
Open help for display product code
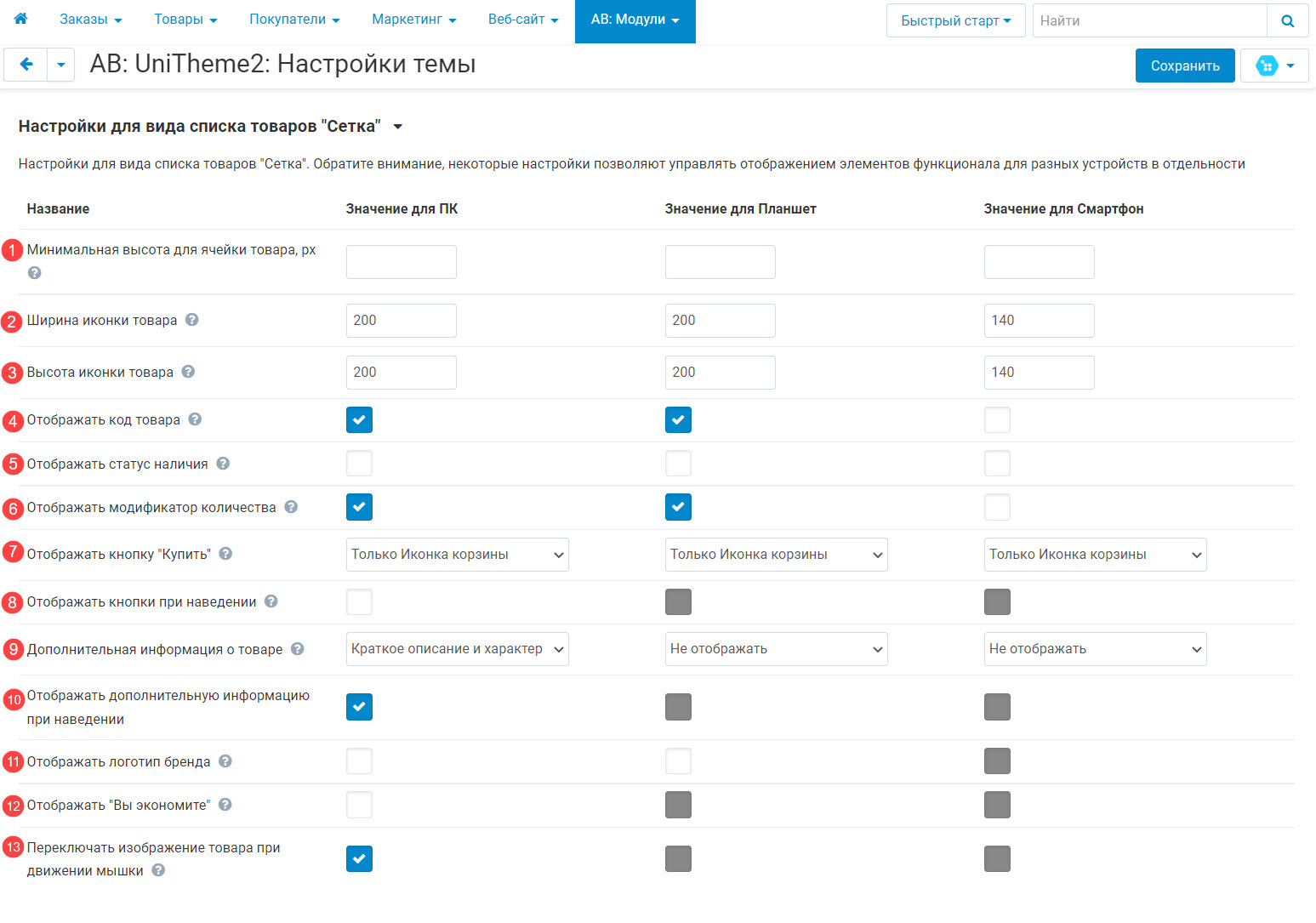click(x=195, y=419)
